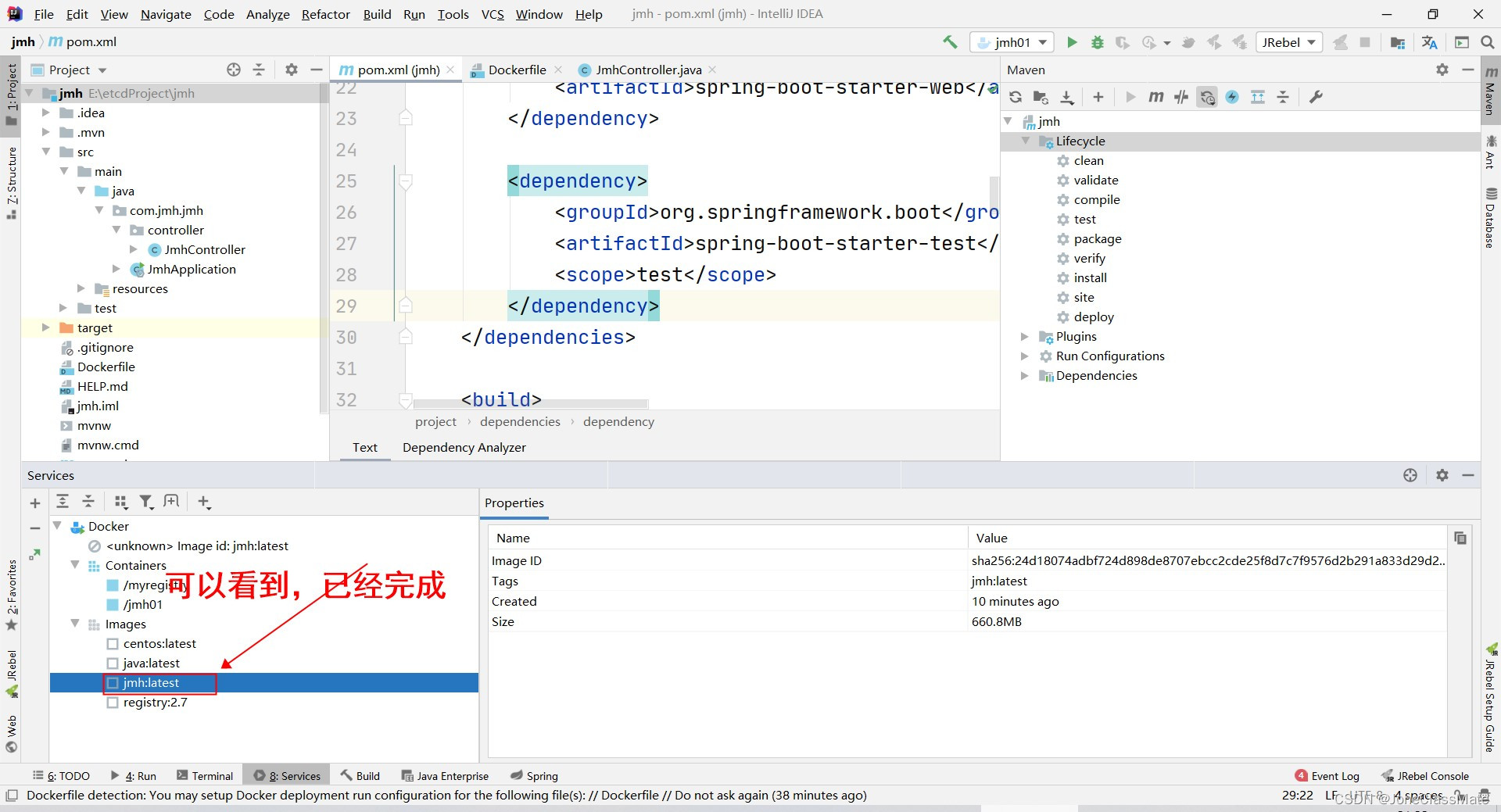The height and width of the screenshot is (812, 1501).
Task: Collapse all in Maven toolbar
Action: (x=1283, y=97)
